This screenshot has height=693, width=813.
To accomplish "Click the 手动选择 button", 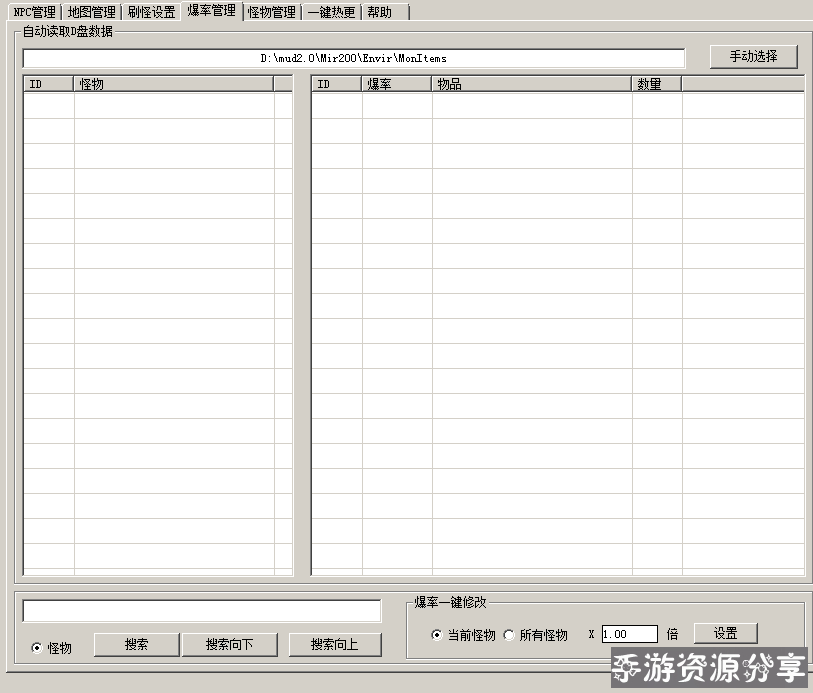I will pyautogui.click(x=753, y=56).
